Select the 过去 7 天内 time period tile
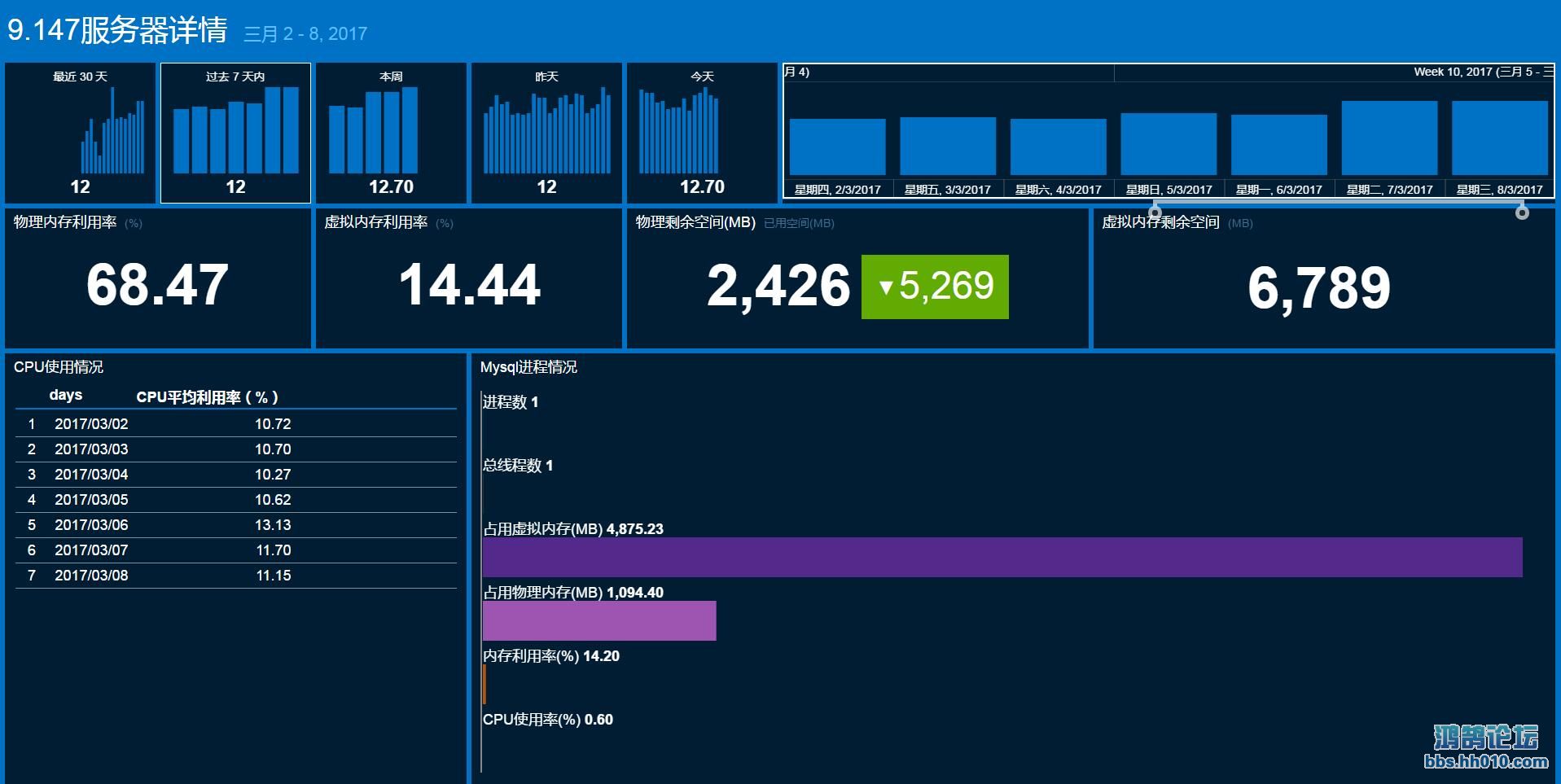 point(235,133)
